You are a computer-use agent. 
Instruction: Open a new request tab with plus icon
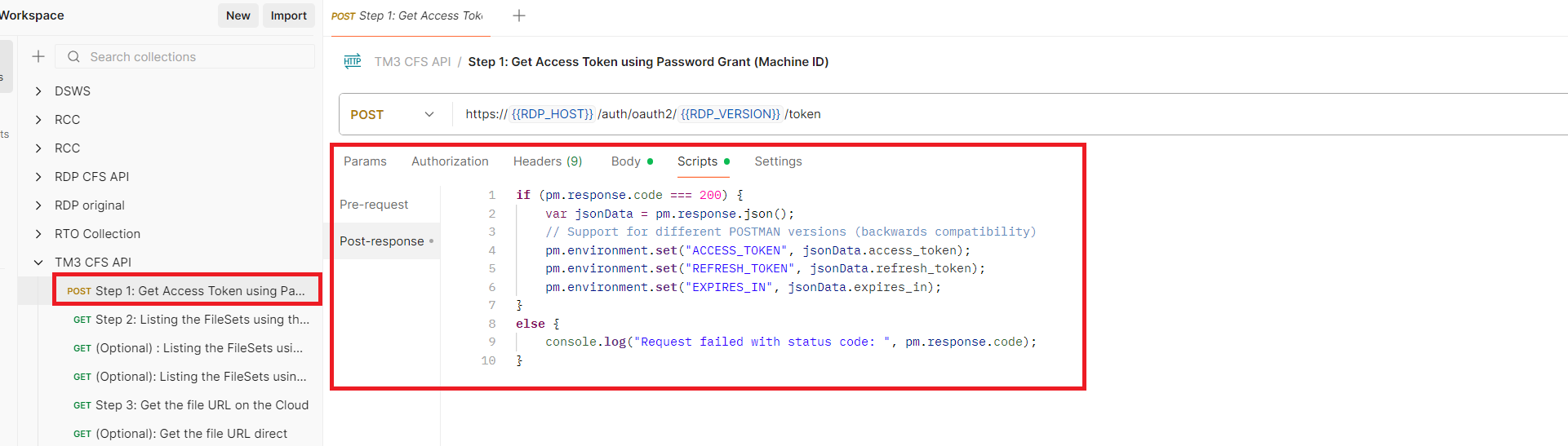tap(519, 15)
